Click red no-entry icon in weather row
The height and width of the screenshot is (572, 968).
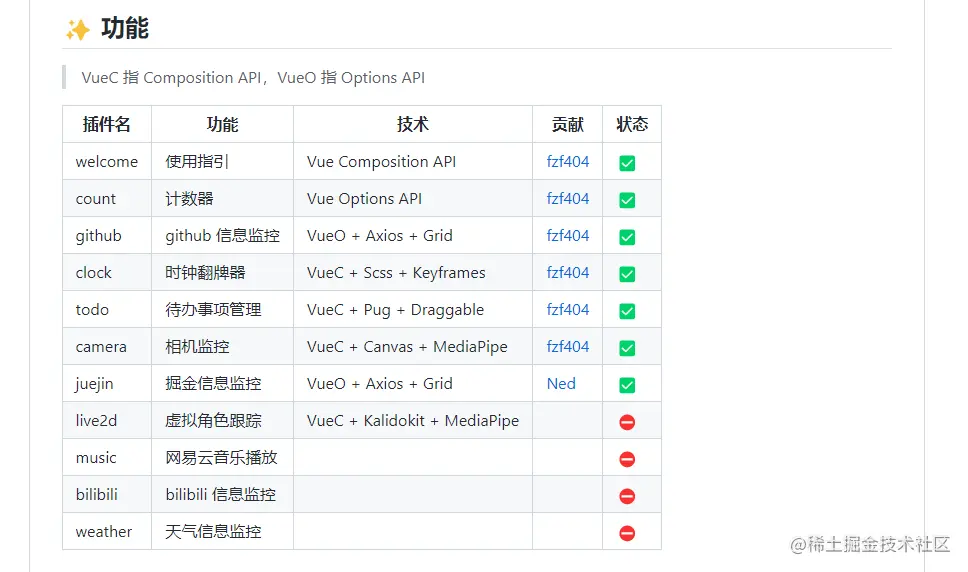[x=627, y=533]
